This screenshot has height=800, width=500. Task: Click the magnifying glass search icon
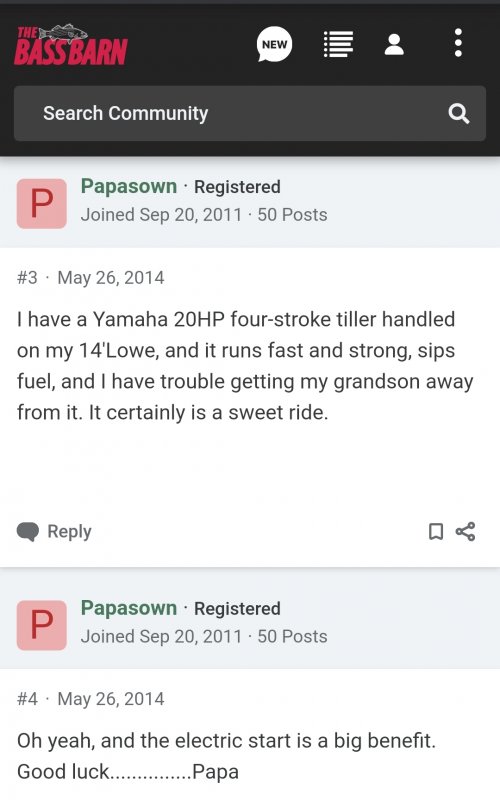[459, 113]
